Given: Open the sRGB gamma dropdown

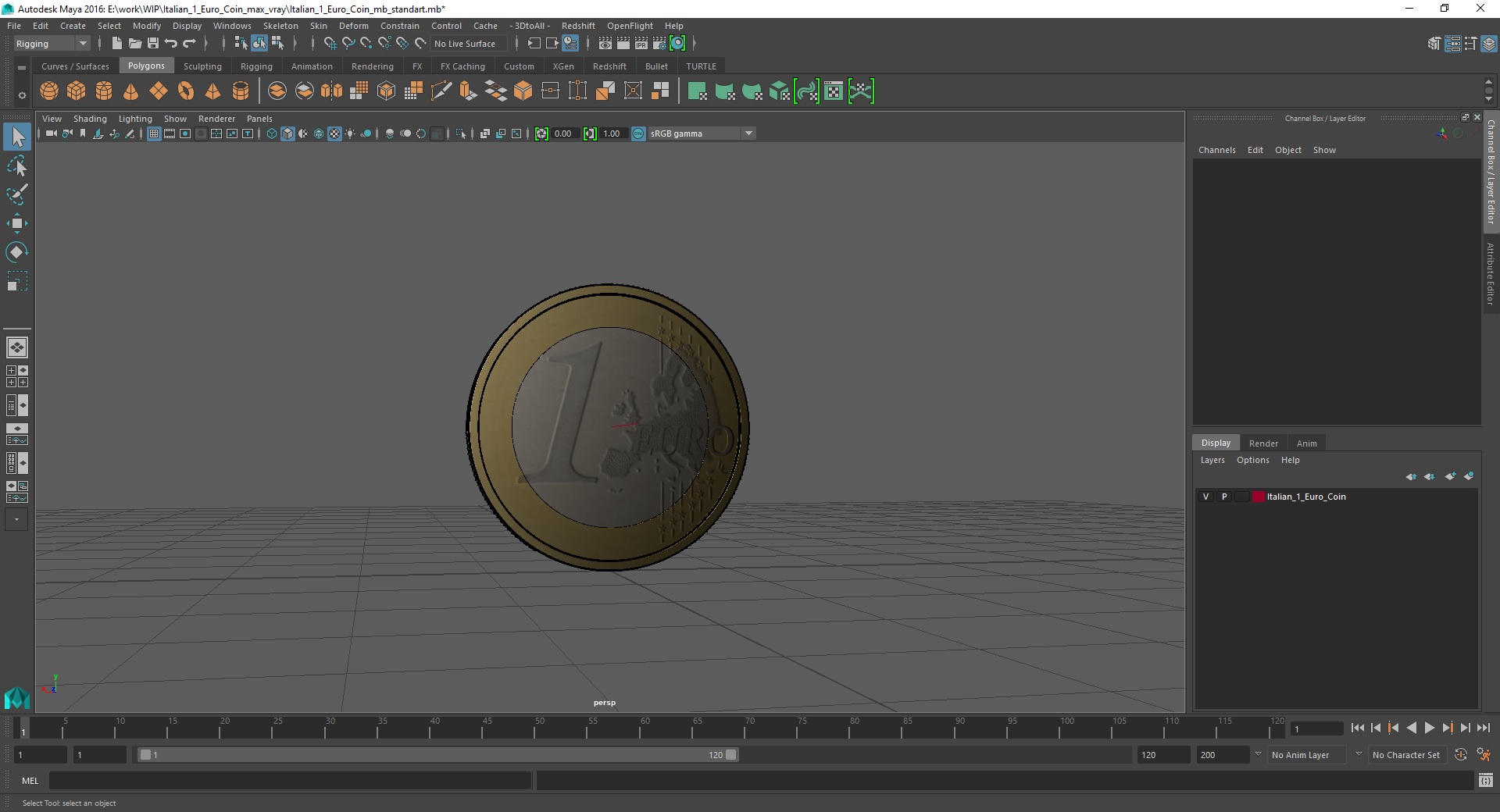Looking at the screenshot, I should pyautogui.click(x=702, y=134).
